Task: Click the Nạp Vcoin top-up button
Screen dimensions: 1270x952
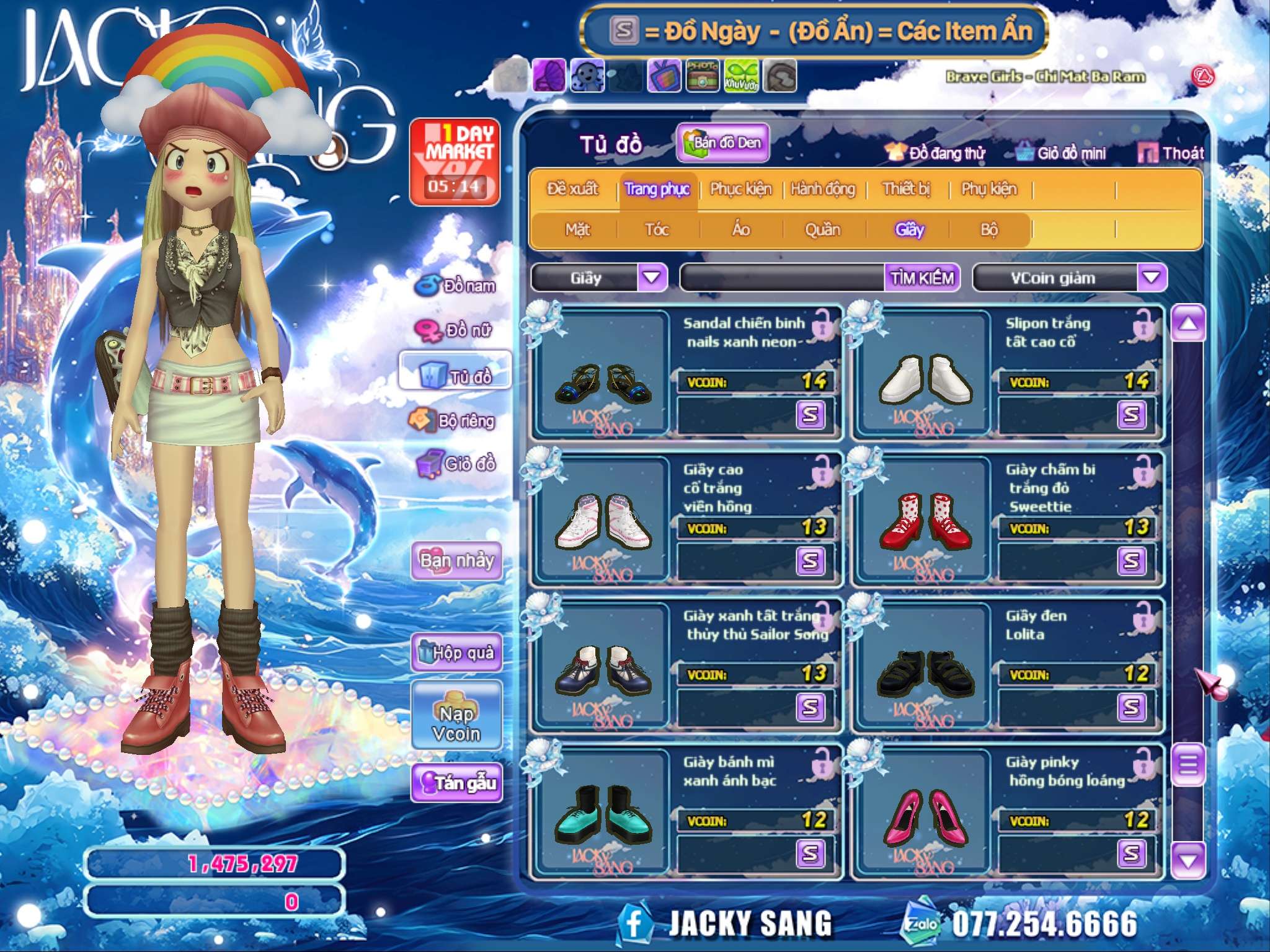Action: (456, 716)
